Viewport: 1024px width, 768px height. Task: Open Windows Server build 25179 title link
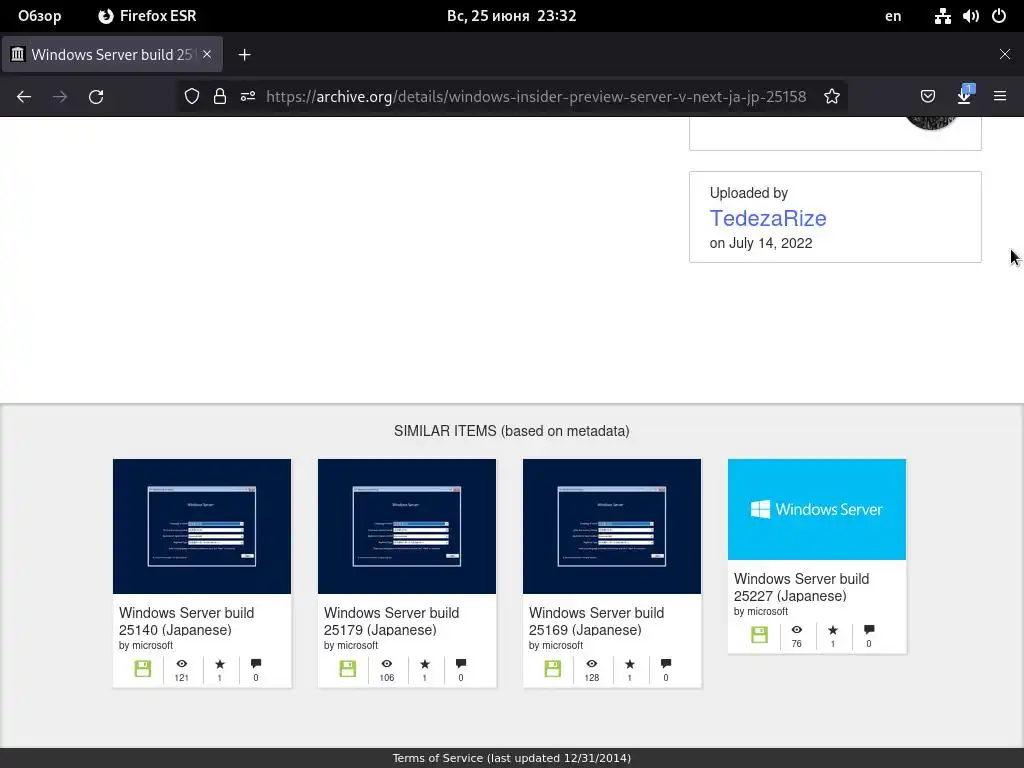tap(391, 621)
